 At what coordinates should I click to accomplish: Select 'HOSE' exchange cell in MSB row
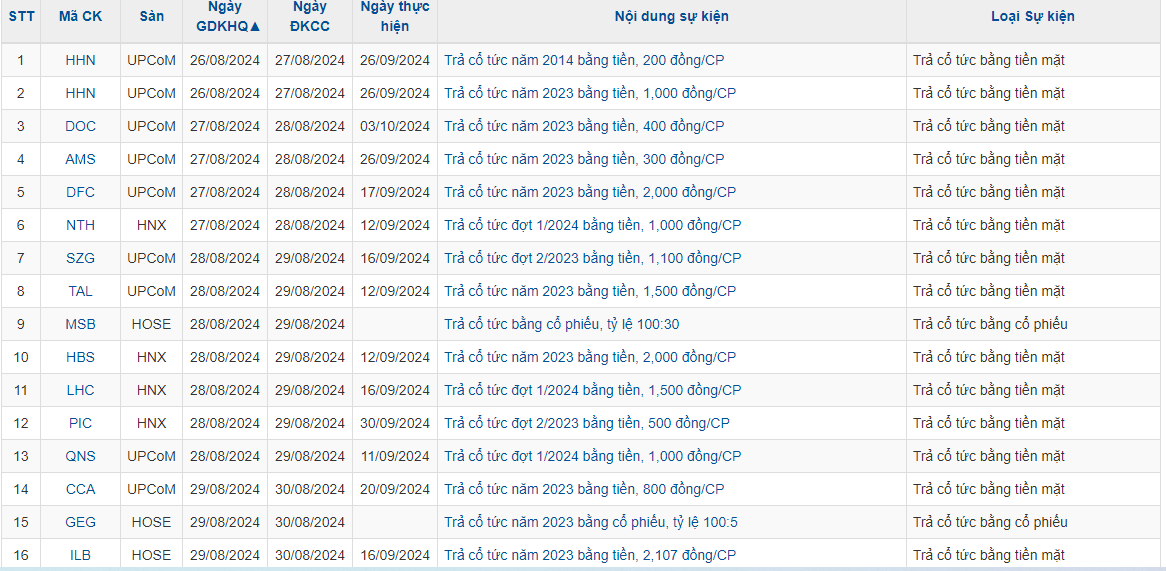point(152,324)
